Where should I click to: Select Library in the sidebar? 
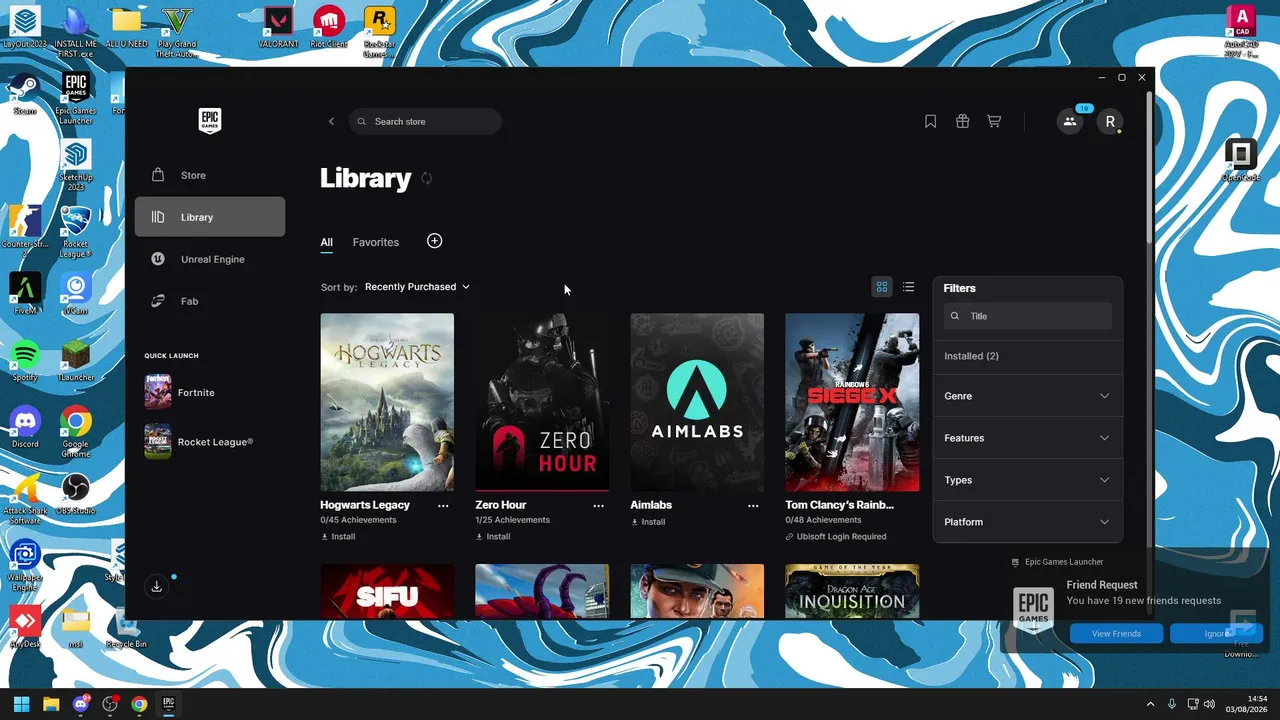(x=210, y=217)
